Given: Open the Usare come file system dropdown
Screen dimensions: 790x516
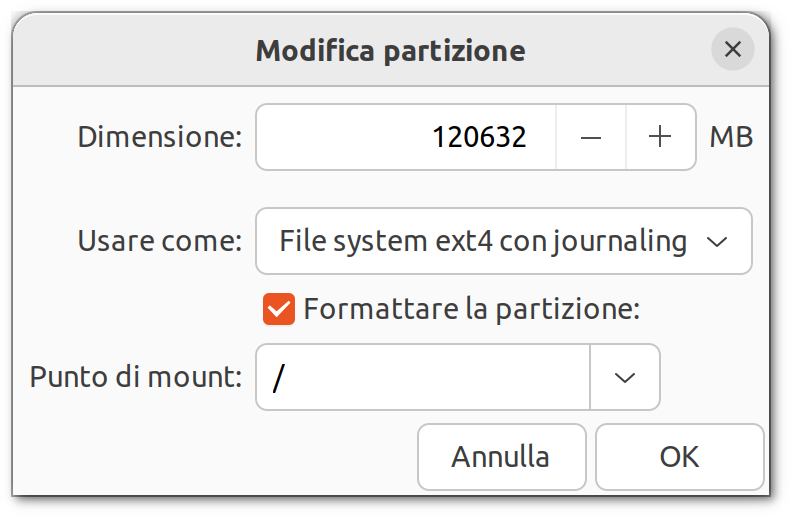Looking at the screenshot, I should 503,241.
